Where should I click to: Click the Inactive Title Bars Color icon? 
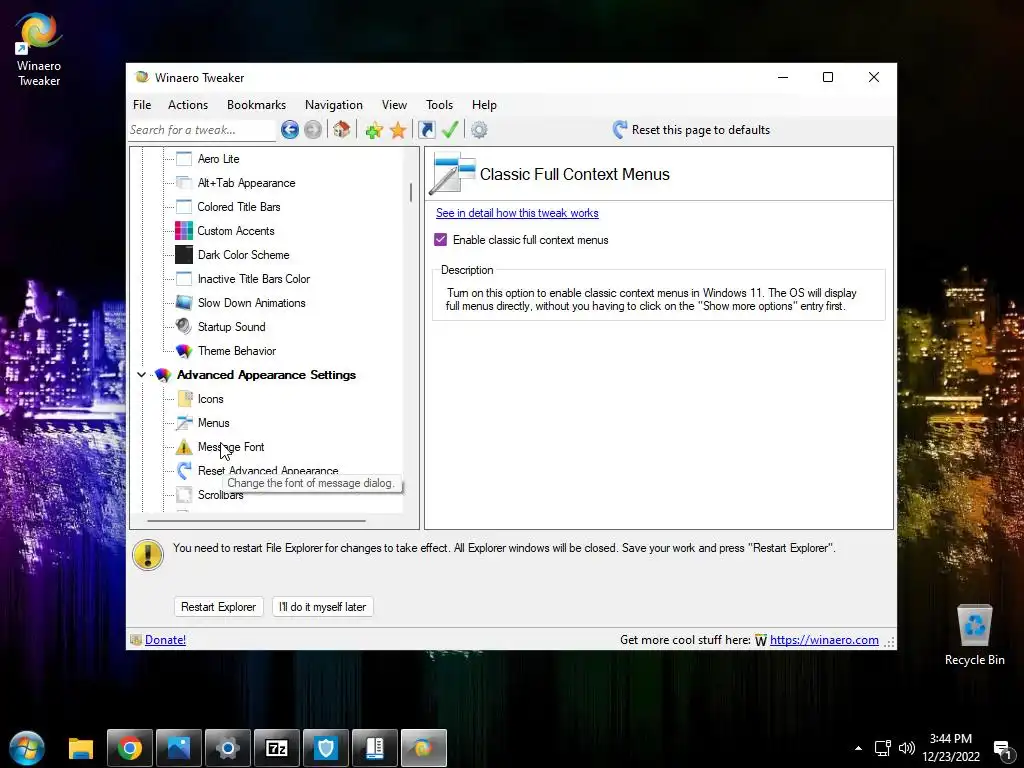point(184,279)
